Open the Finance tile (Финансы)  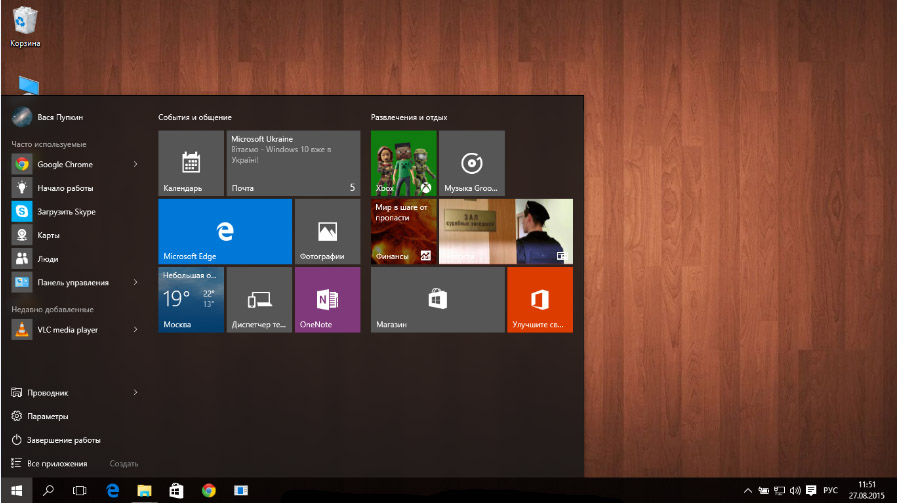(x=403, y=231)
